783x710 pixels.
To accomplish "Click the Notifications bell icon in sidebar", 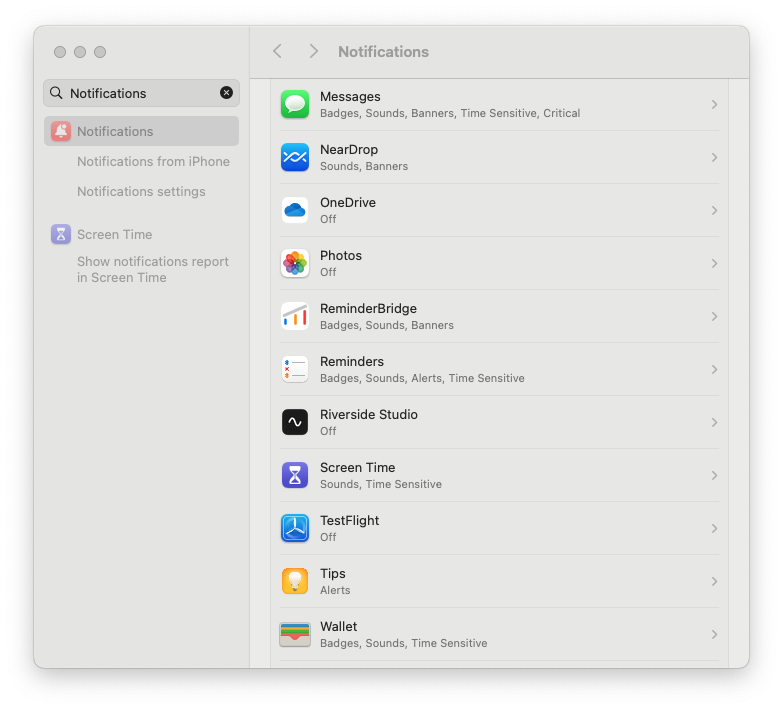I will (x=61, y=131).
